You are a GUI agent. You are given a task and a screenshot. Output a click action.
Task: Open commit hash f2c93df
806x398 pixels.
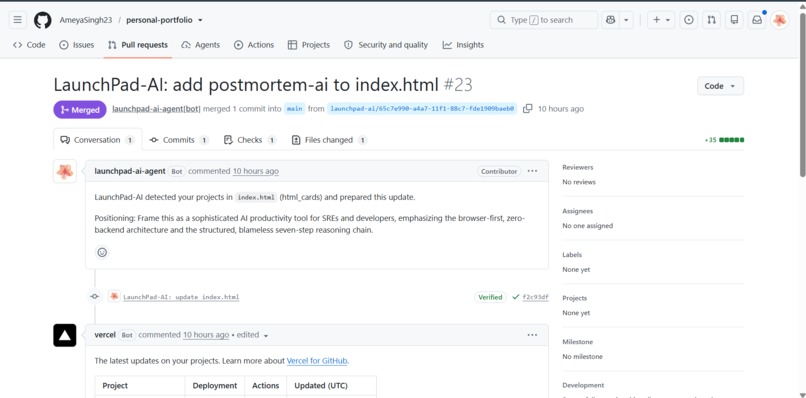coord(535,297)
